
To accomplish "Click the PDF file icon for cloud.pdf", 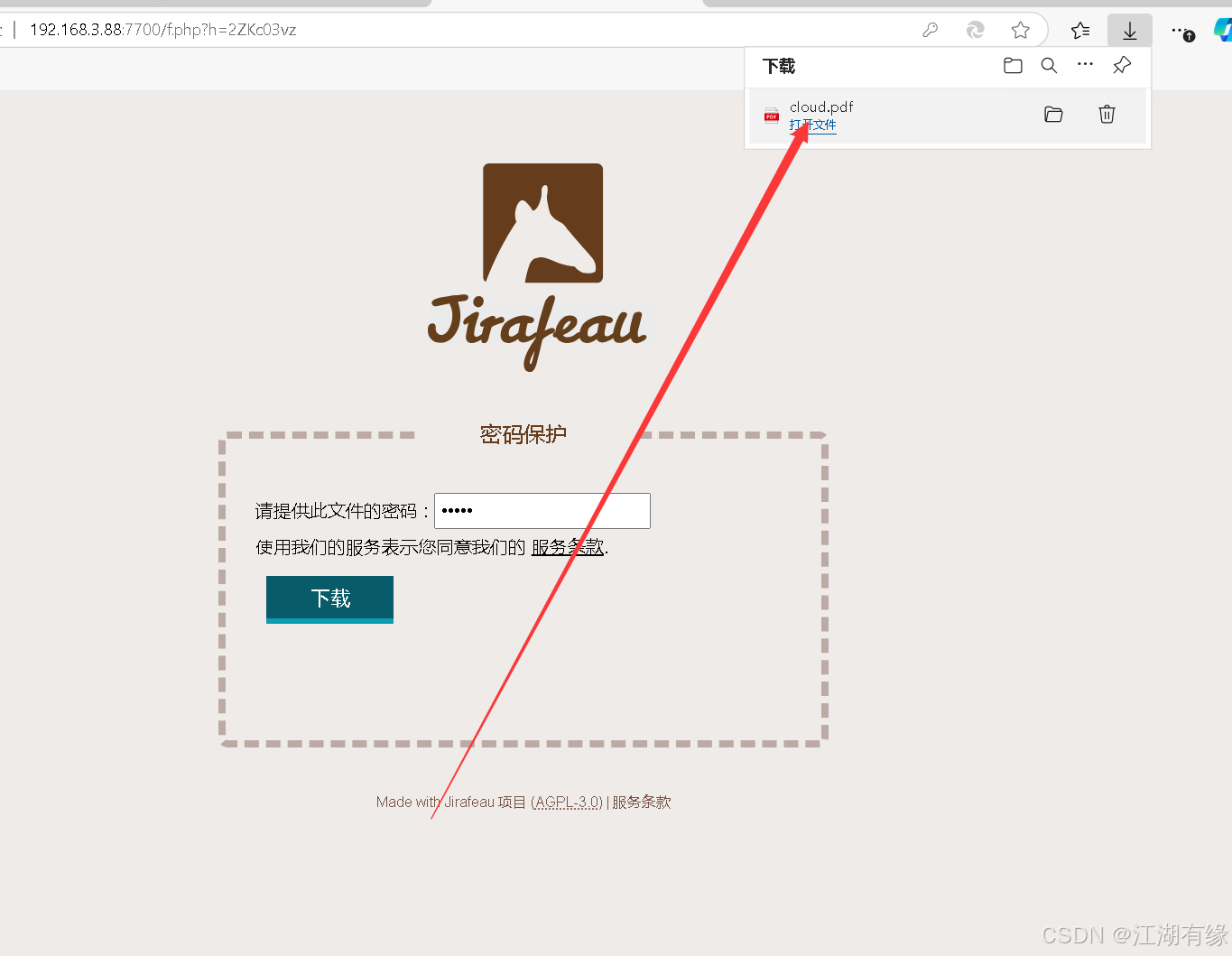I will pos(772,115).
